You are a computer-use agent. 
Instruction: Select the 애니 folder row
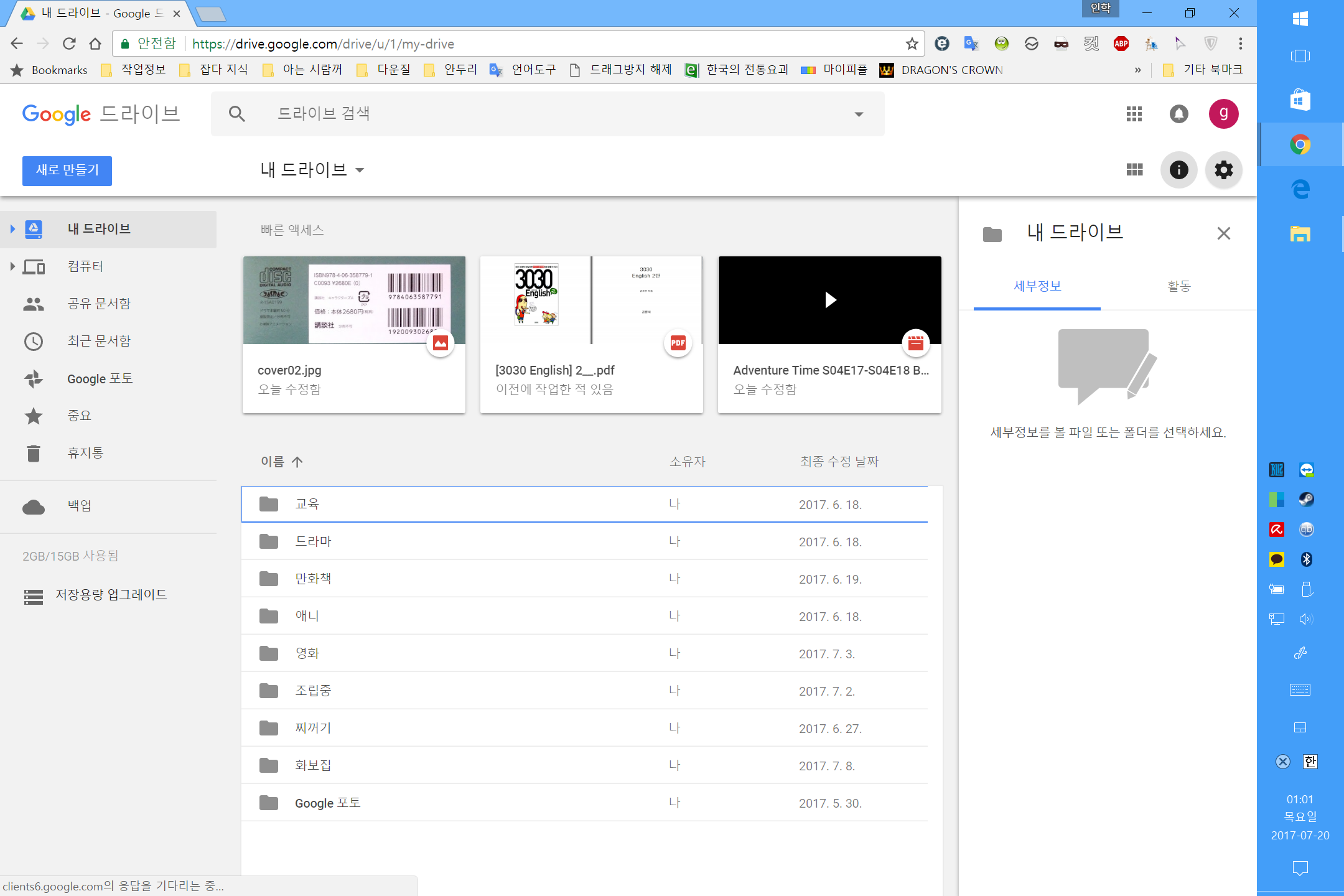[584, 616]
